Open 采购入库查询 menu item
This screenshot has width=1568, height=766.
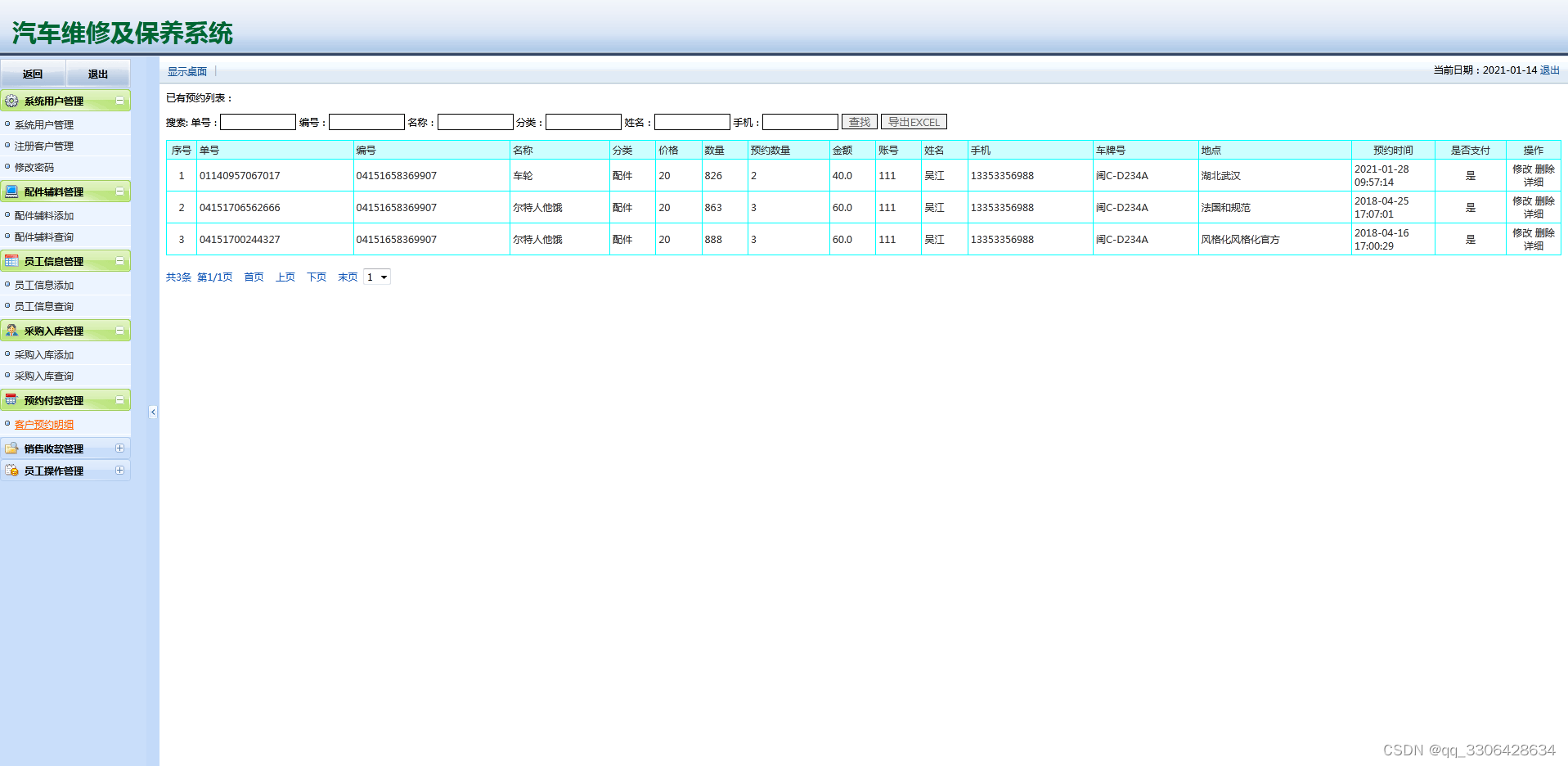44,376
